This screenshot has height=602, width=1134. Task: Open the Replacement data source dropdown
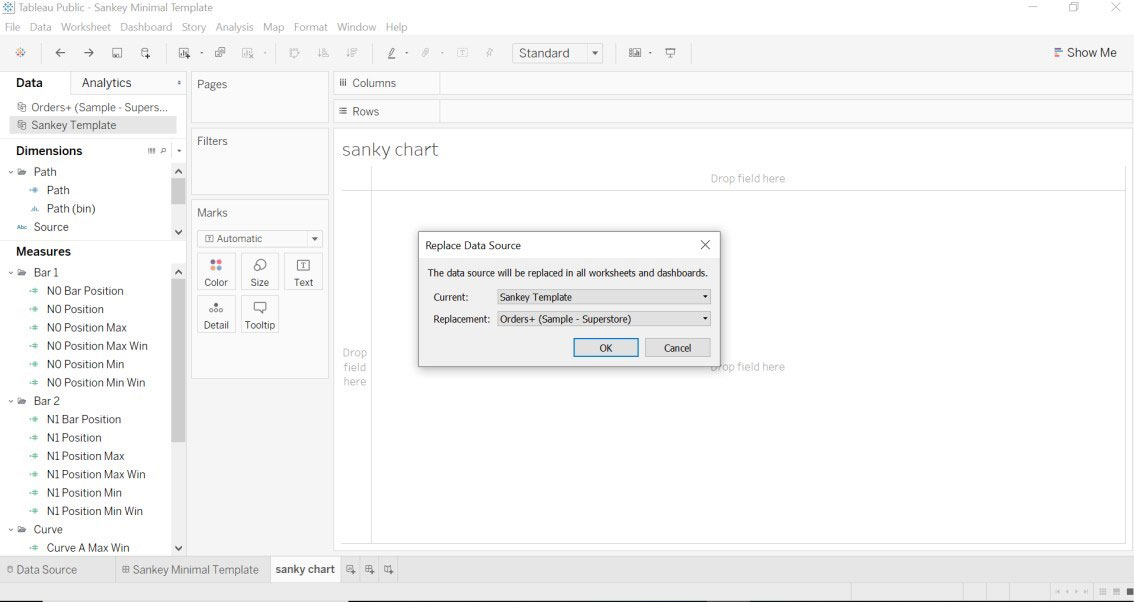click(705, 318)
